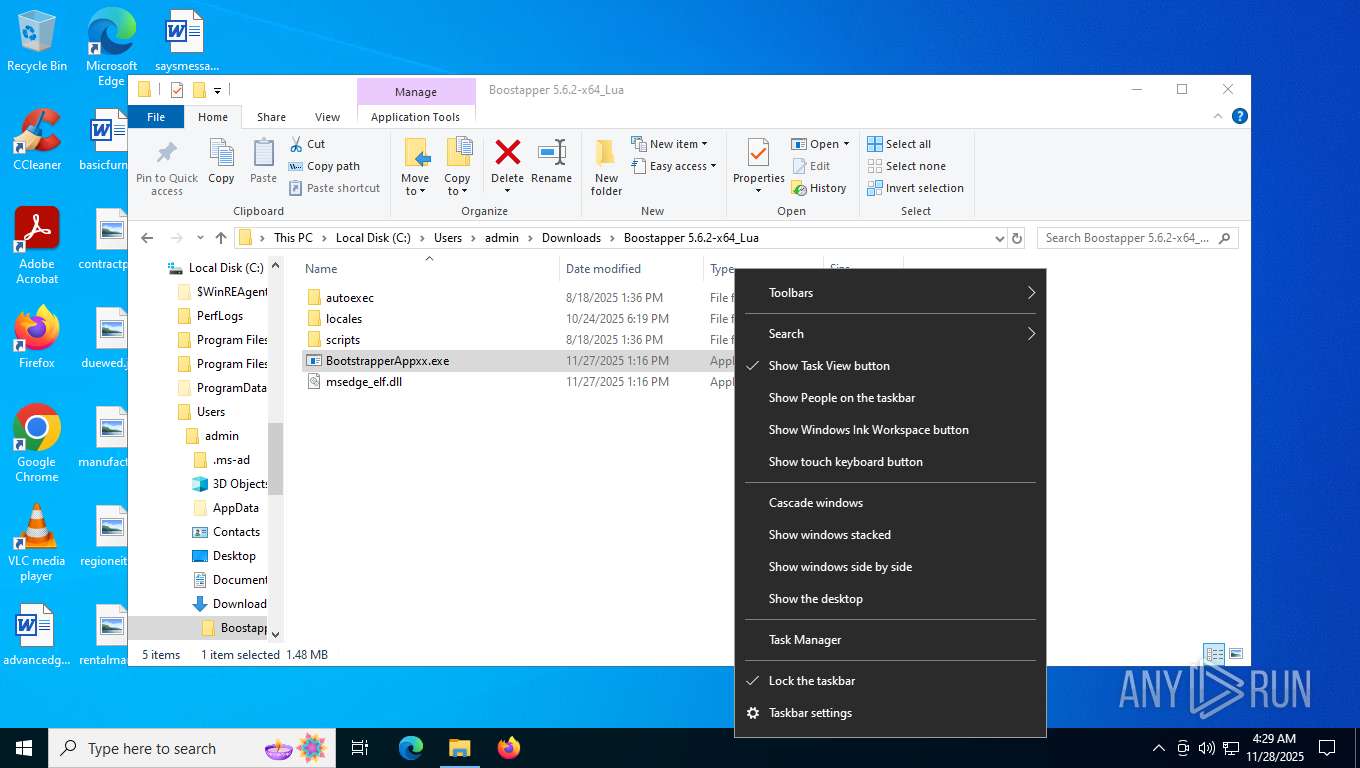Open address bar history dropdown
The width and height of the screenshot is (1360, 768).
pos(999,238)
